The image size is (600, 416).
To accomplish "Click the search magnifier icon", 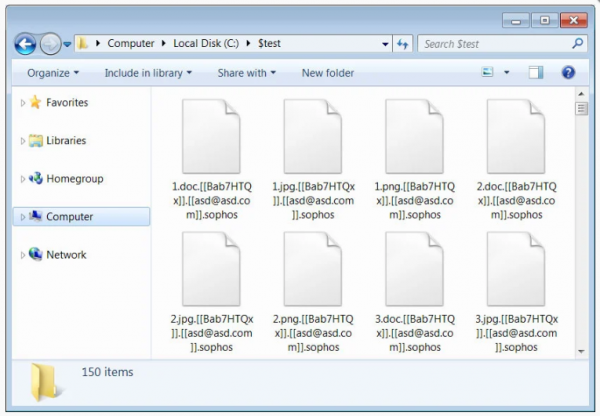I will (x=577, y=44).
